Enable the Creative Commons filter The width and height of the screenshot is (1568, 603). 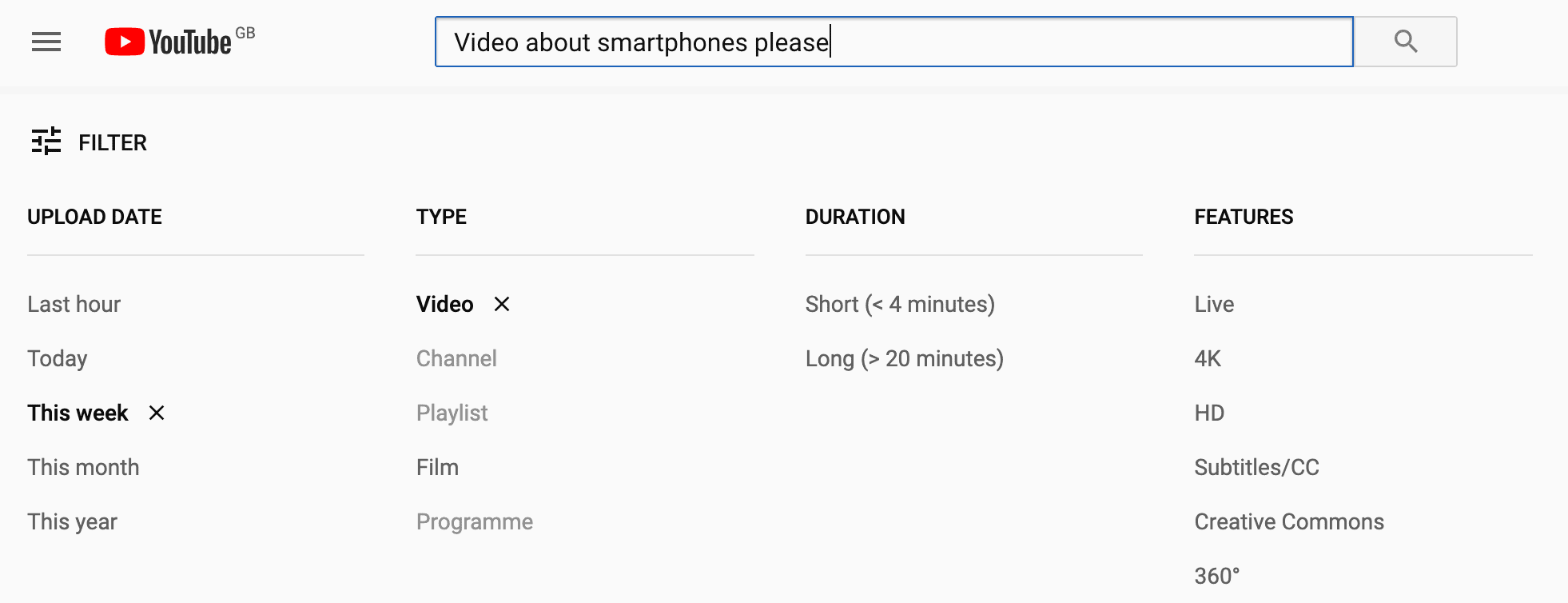point(1288,521)
